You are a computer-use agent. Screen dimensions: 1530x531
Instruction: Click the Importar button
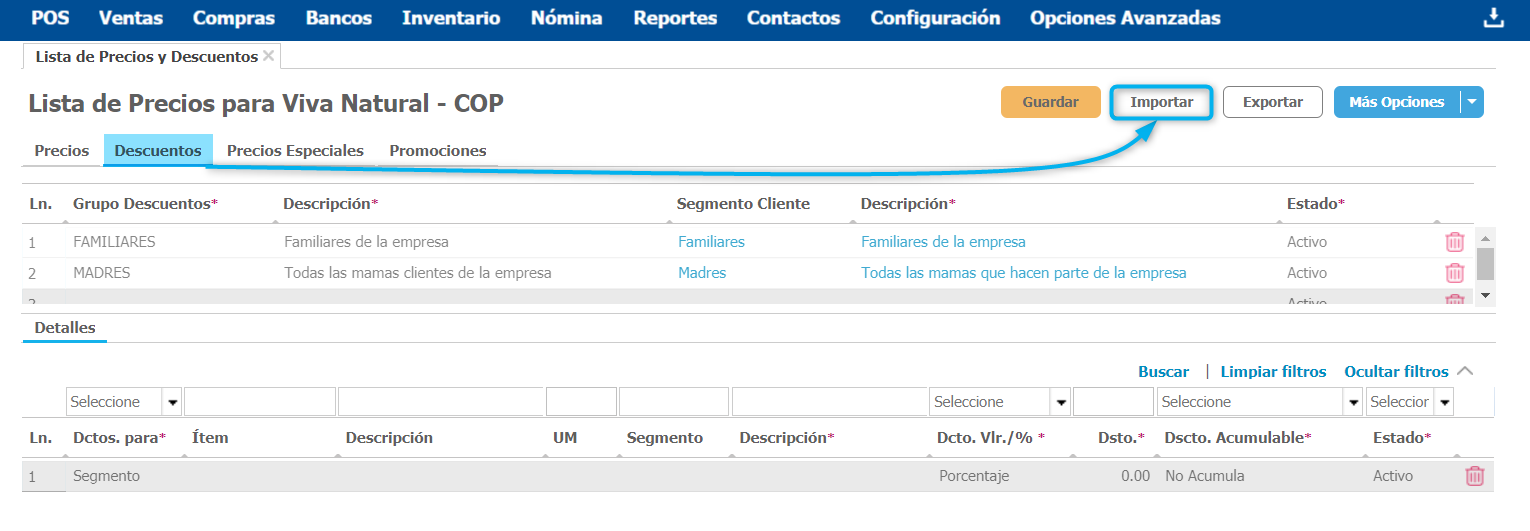1161,102
